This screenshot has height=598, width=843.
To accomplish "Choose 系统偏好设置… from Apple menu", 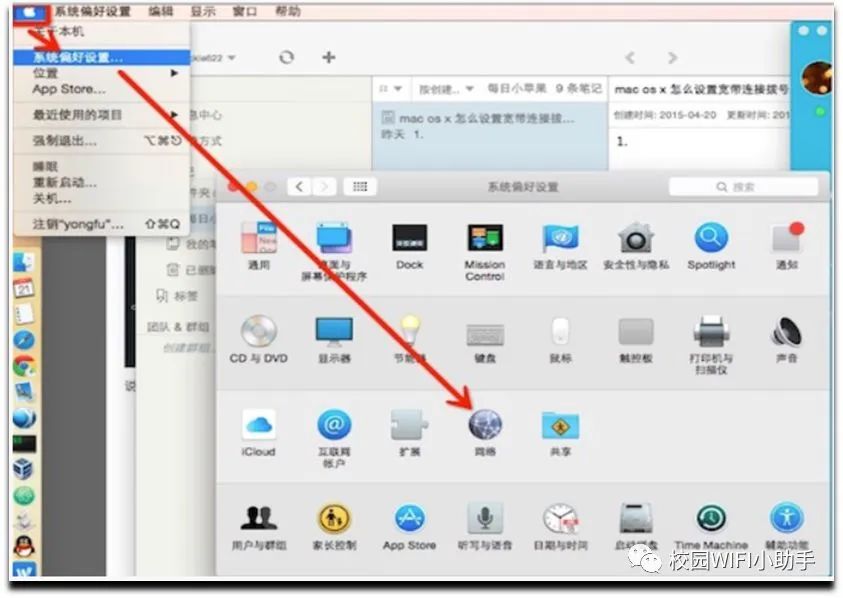I will (x=102, y=58).
